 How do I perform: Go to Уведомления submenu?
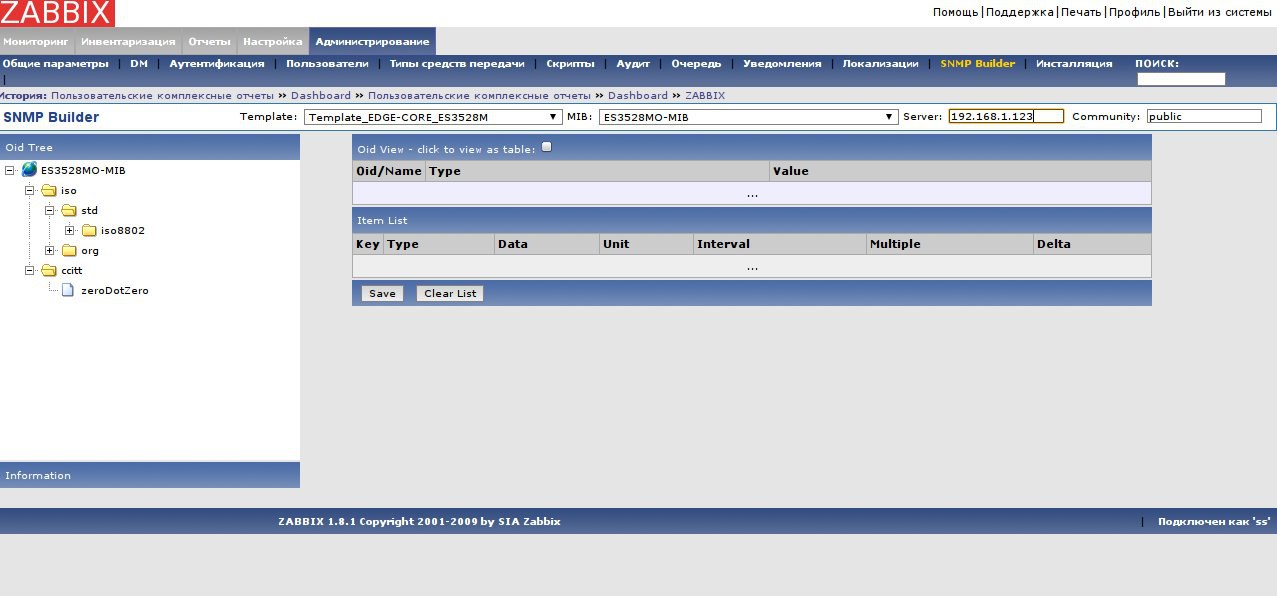pos(782,63)
